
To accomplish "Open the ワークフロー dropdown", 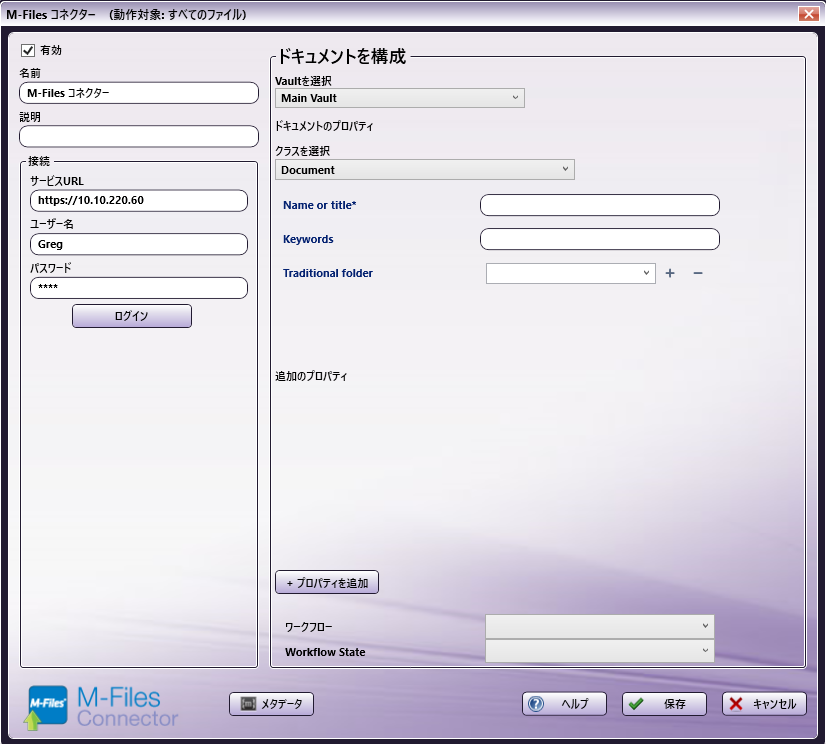I will click(x=599, y=626).
